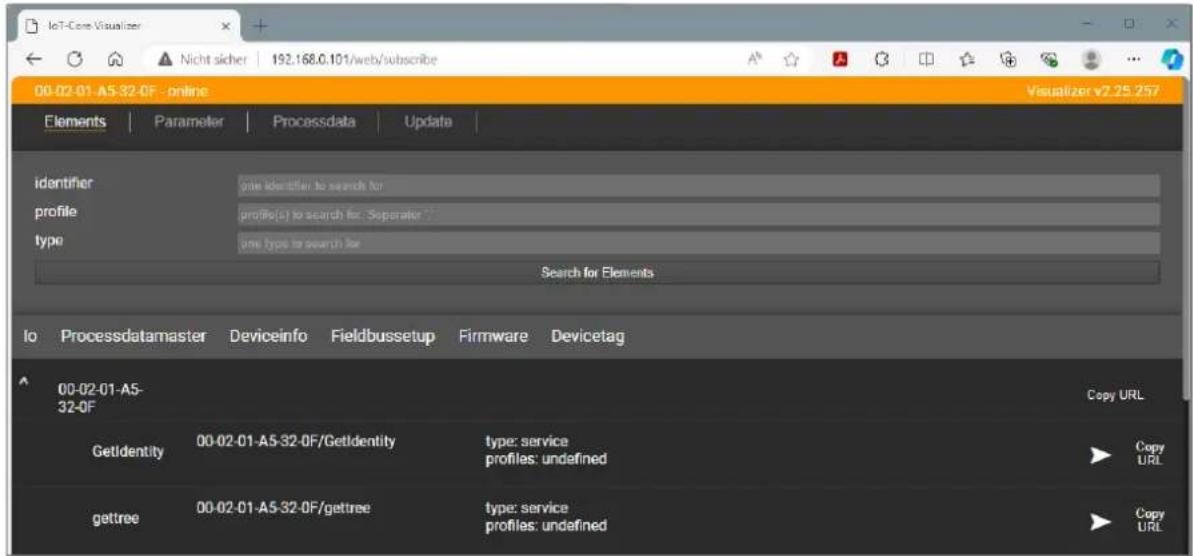
Task: Switch to the Parameter tab
Action: point(189,122)
